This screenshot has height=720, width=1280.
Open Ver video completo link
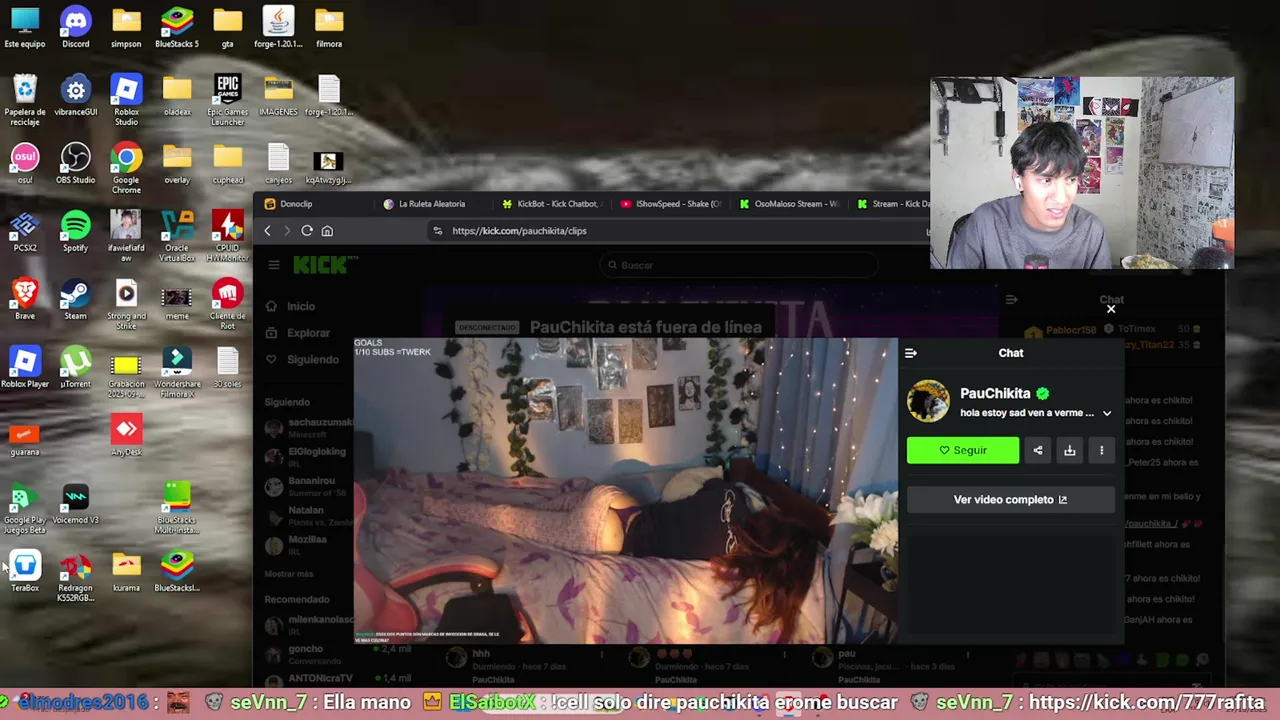[1011, 500]
